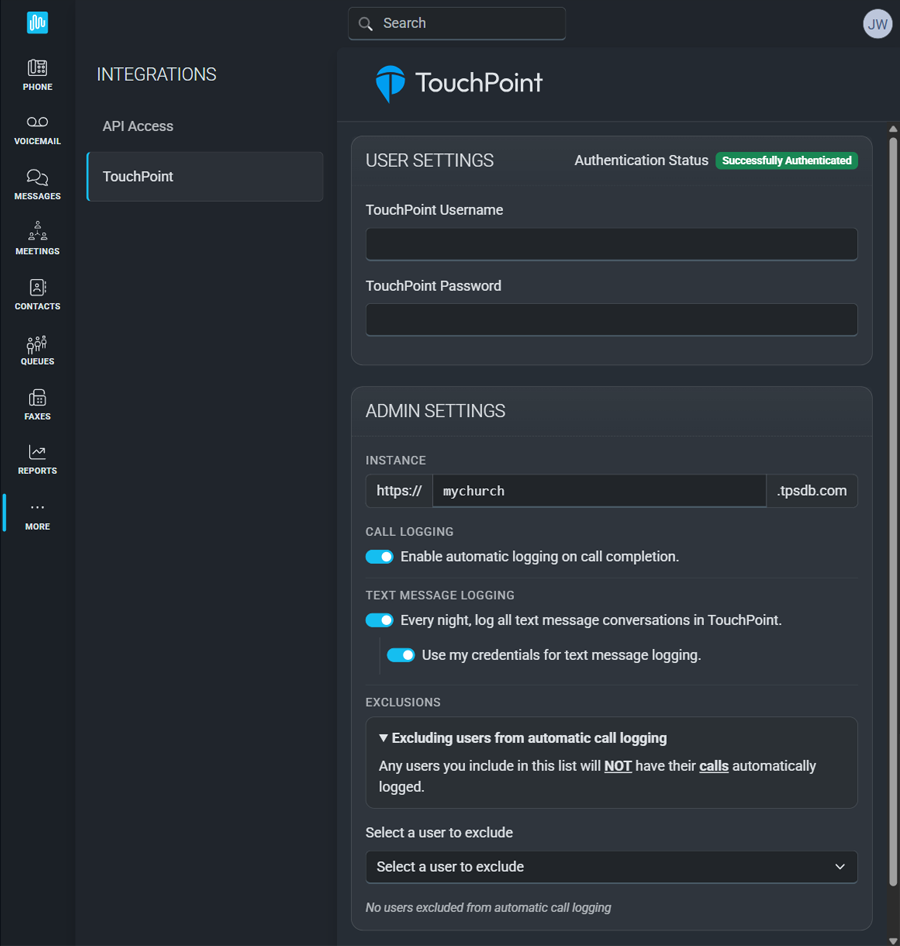The width and height of the screenshot is (900, 946).
Task: Click the Authentication Status label
Action: pos(641,160)
